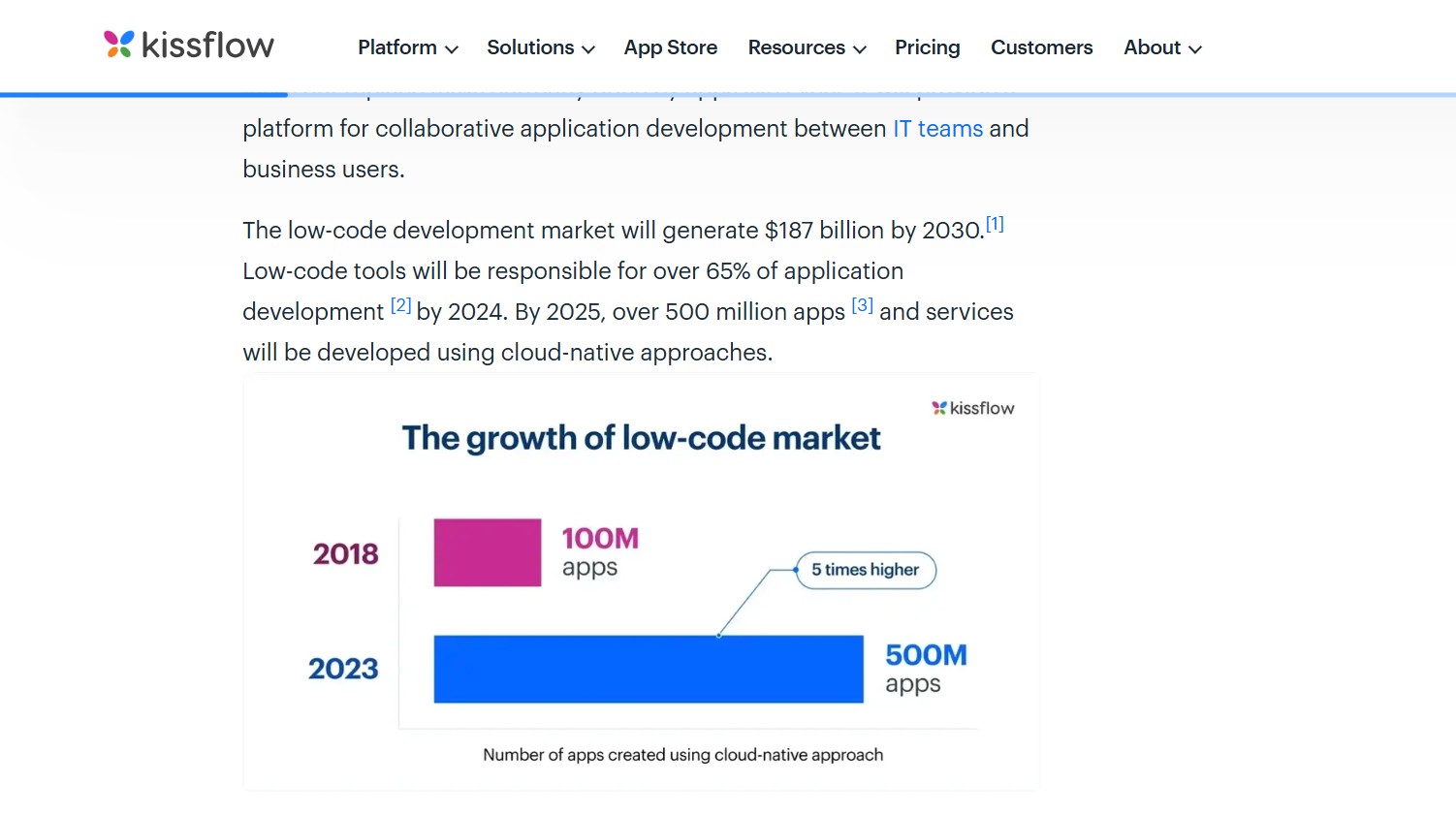Select App Store in the navigation
This screenshot has height=815, width=1456.
(x=670, y=47)
